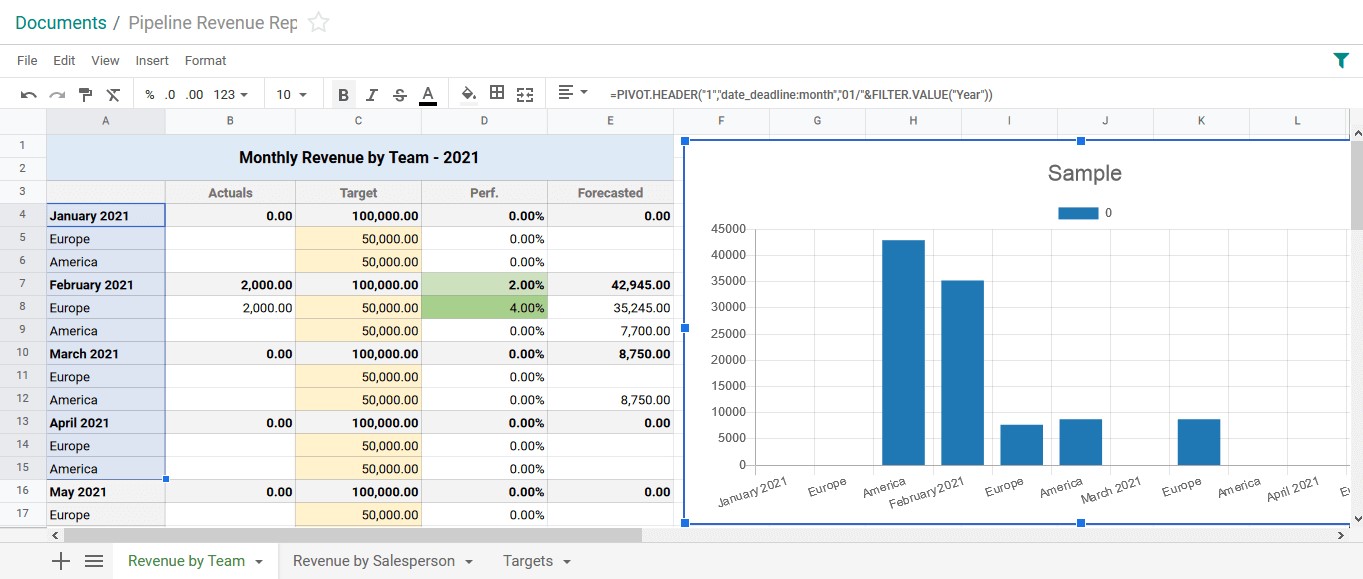Open the font size 10 dropdown

click(x=291, y=94)
